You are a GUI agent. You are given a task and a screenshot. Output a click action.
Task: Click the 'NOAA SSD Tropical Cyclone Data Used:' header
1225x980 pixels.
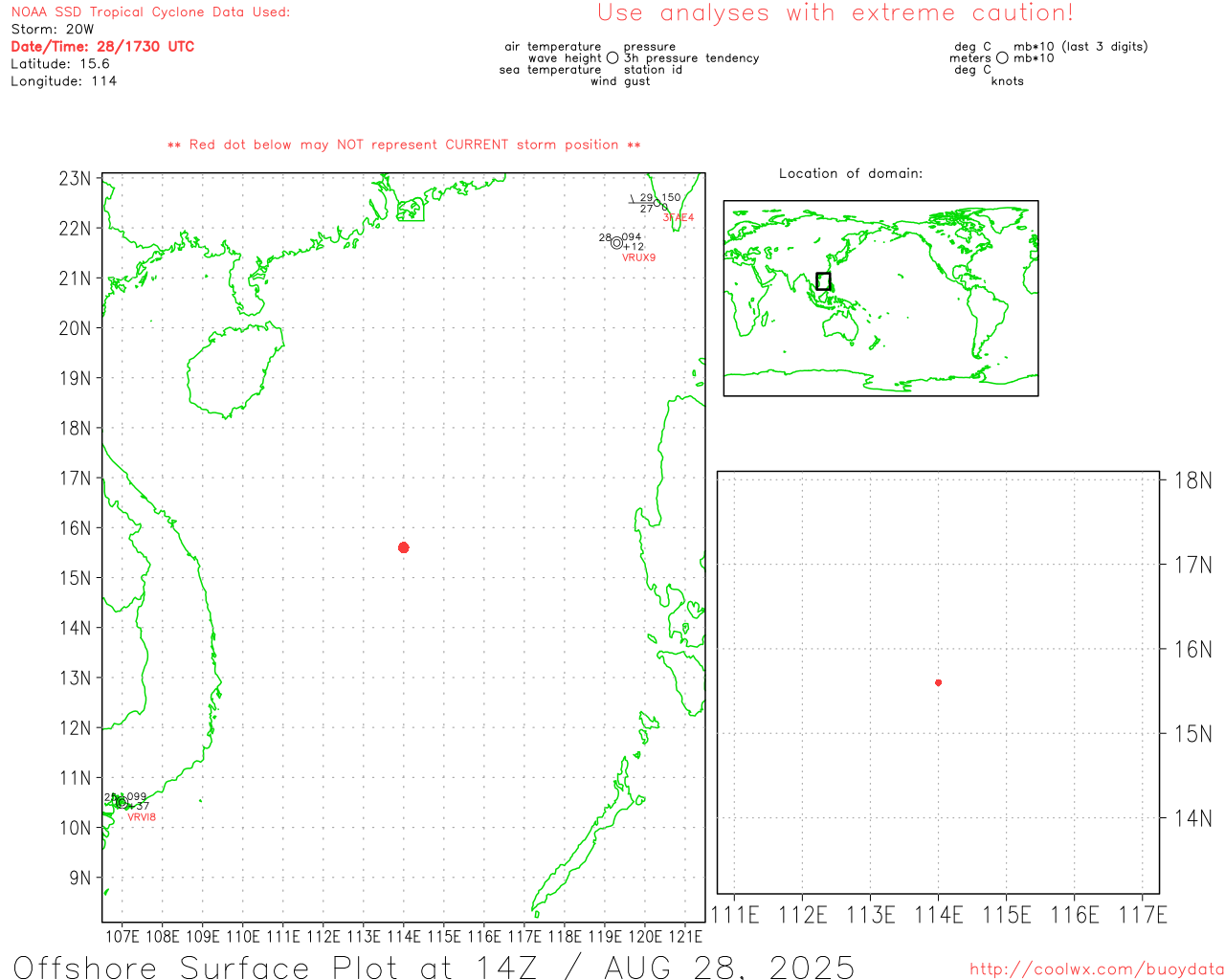pyautogui.click(x=150, y=12)
